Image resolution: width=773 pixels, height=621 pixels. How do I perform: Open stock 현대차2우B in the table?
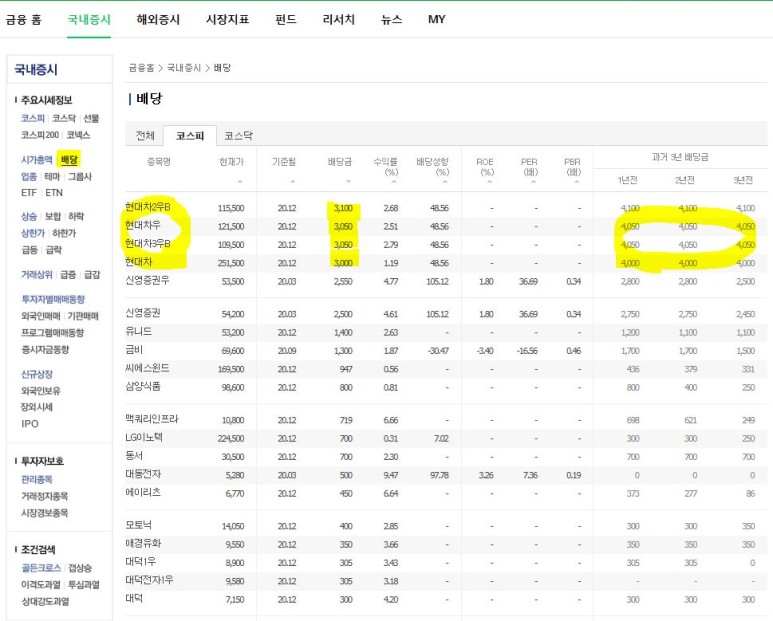click(x=147, y=207)
